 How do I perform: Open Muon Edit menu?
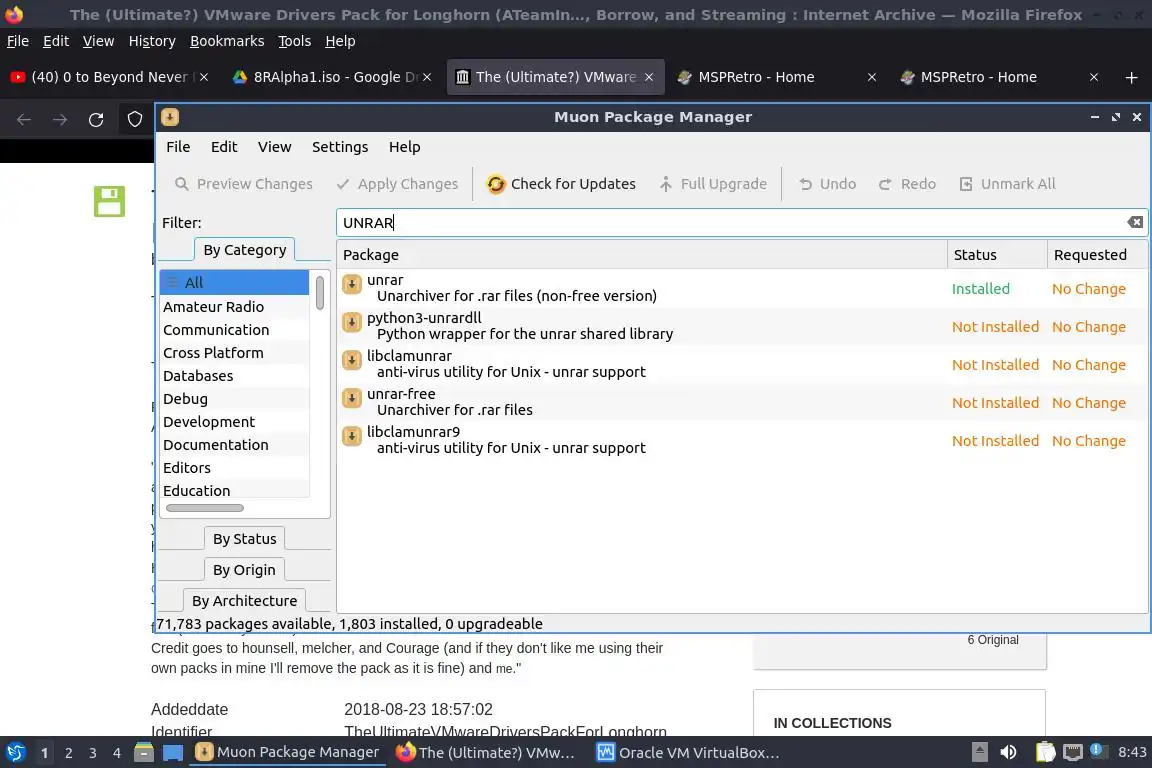click(224, 147)
